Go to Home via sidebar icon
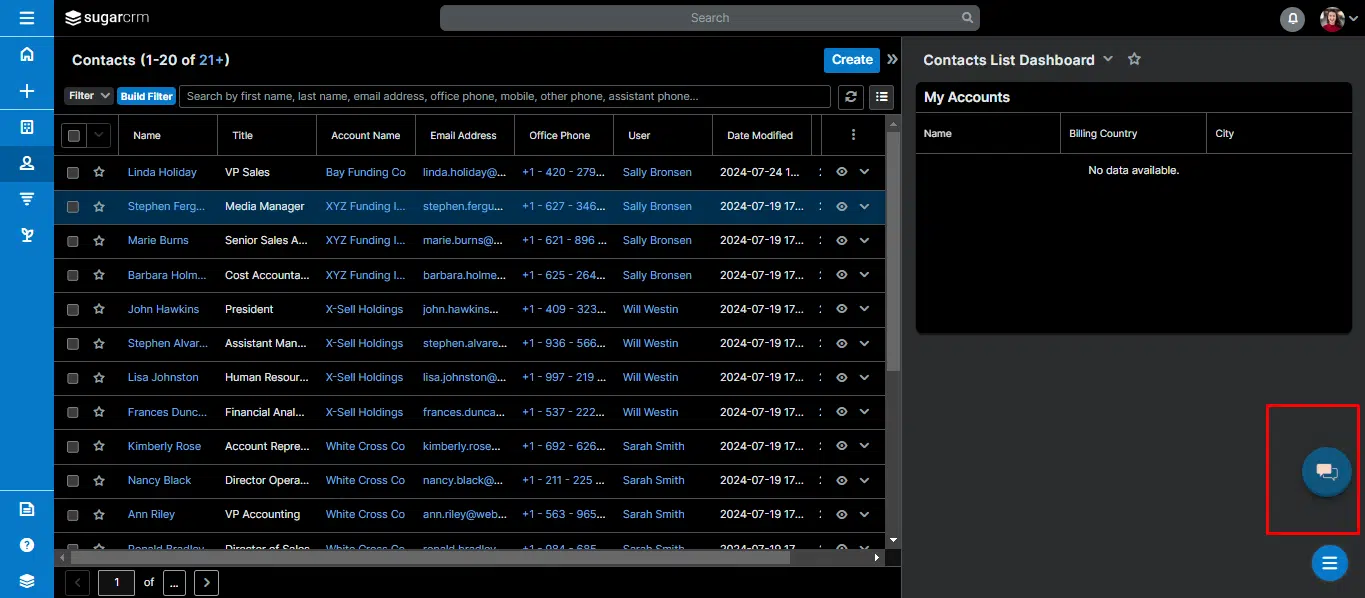The height and width of the screenshot is (598, 1365). point(27,54)
